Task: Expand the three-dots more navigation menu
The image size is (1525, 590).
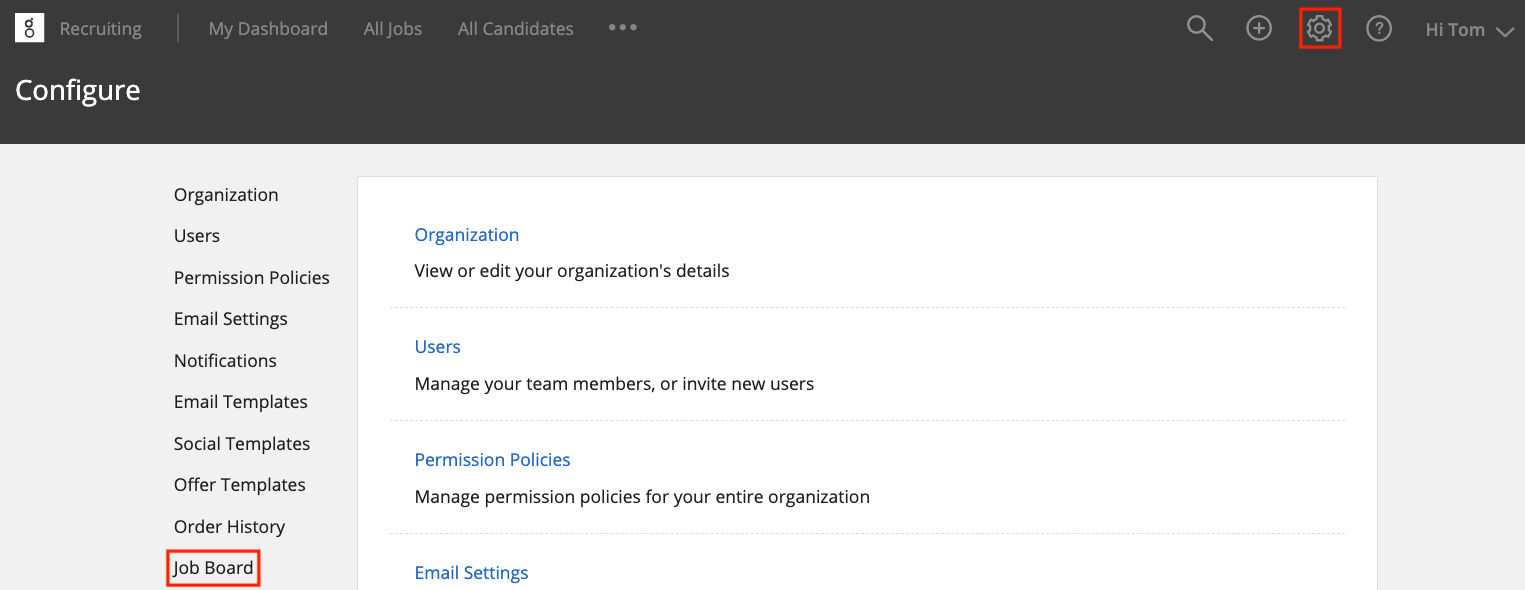Action: point(623,28)
